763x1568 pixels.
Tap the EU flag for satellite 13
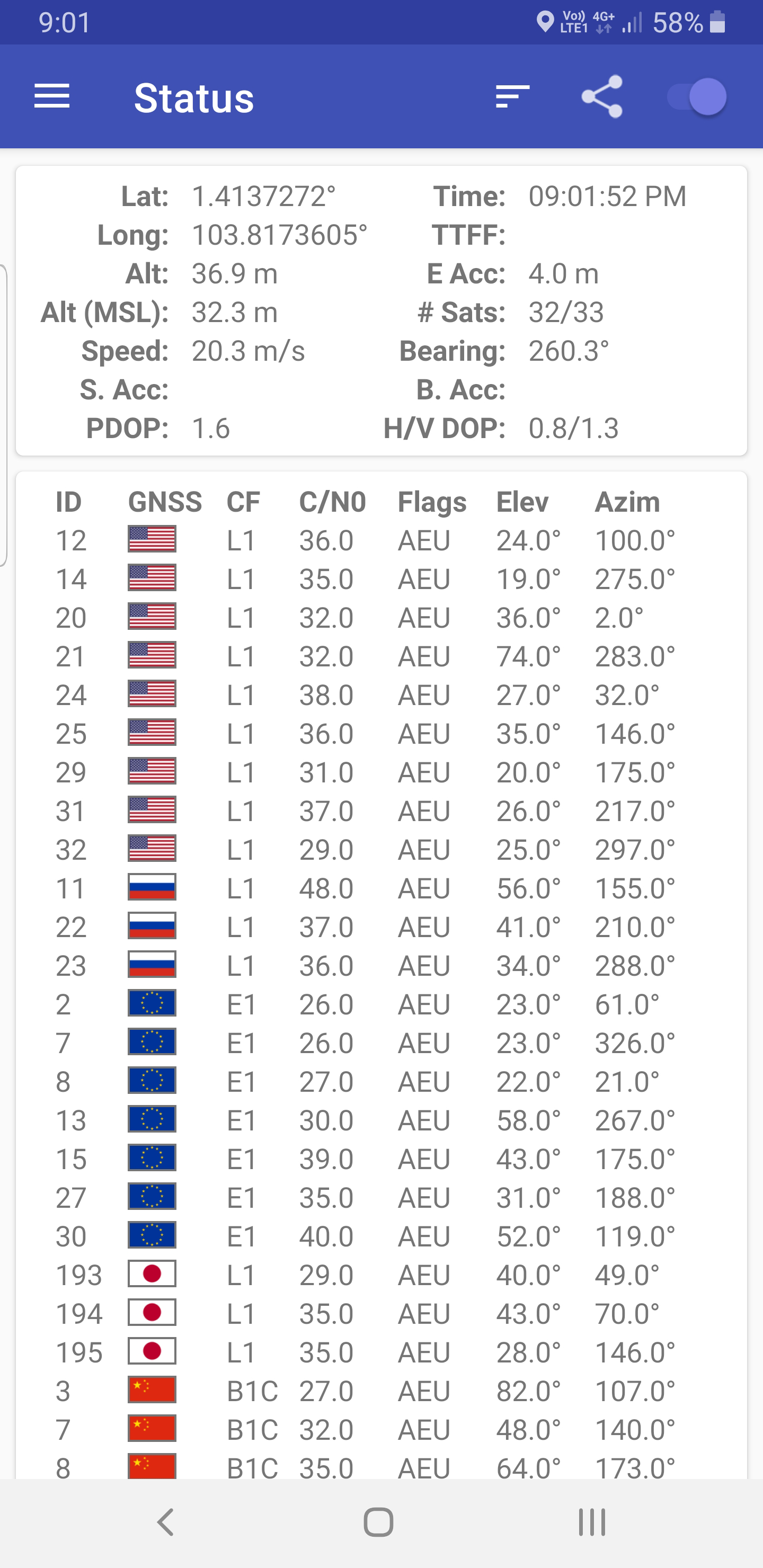coord(152,1119)
